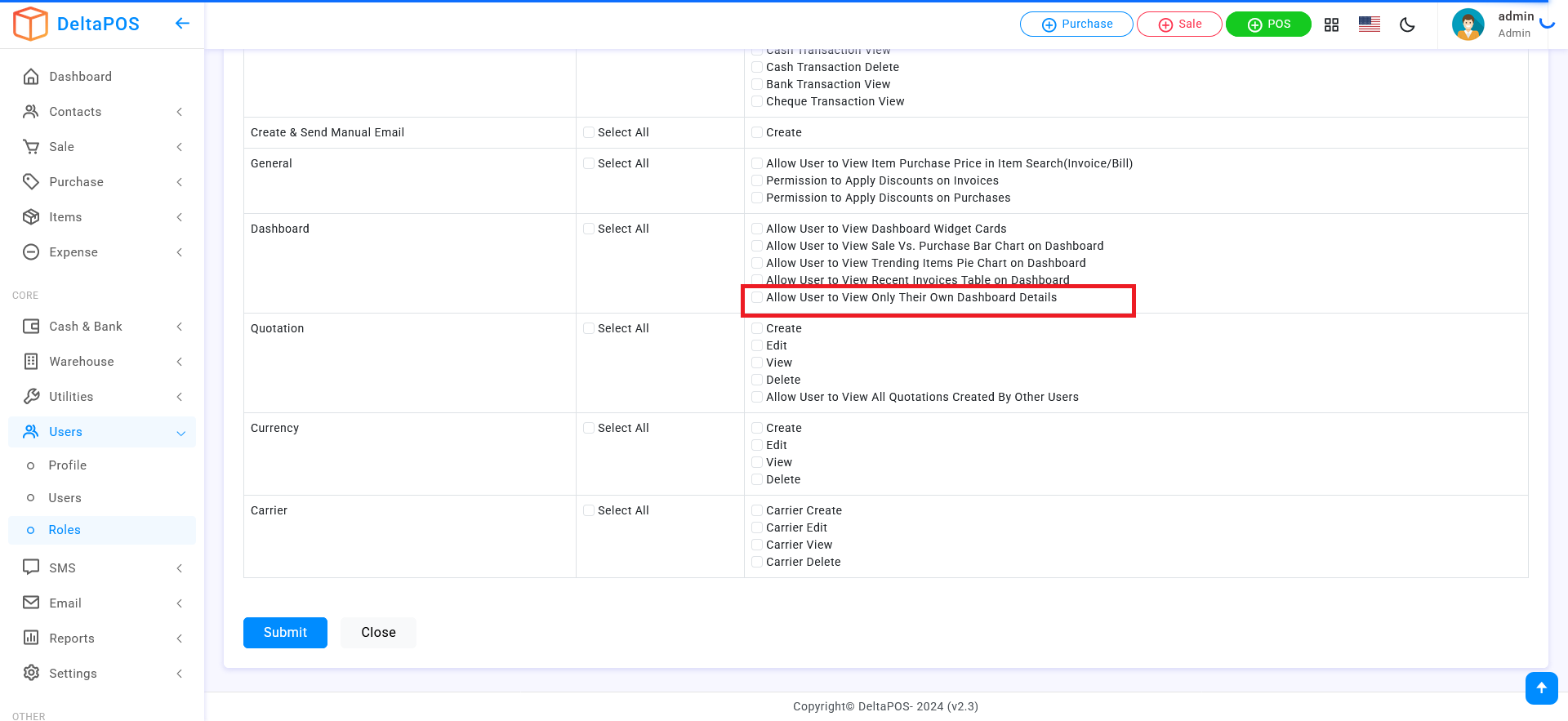The image size is (1568, 721).
Task: Click the US flag language icon
Action: tap(1370, 24)
